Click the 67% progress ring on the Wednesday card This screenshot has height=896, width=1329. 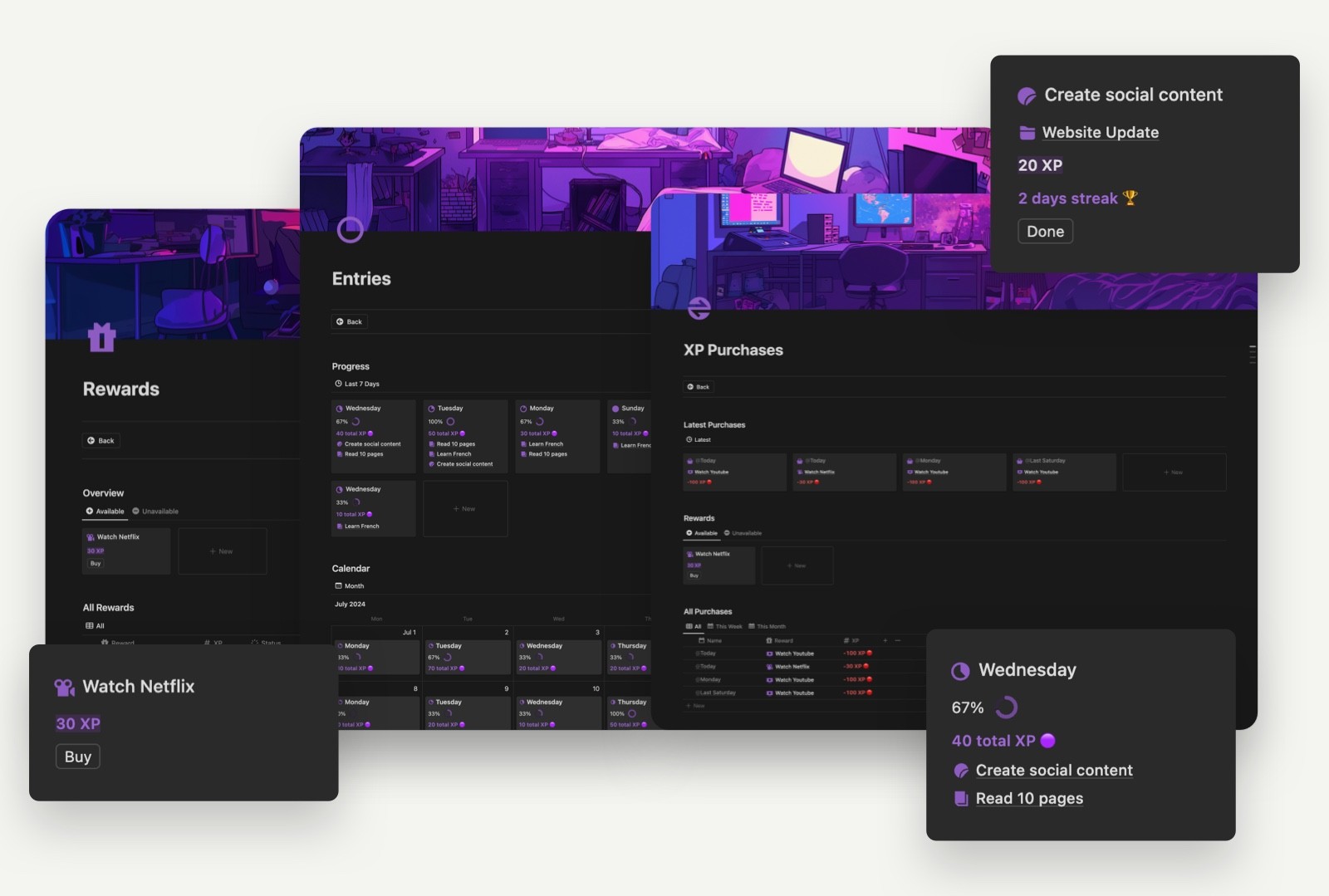1008,707
